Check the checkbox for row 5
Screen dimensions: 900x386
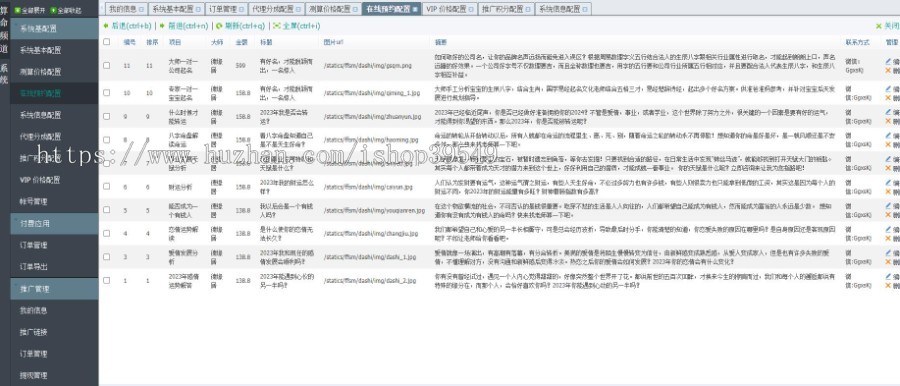pyautogui.click(x=106, y=210)
